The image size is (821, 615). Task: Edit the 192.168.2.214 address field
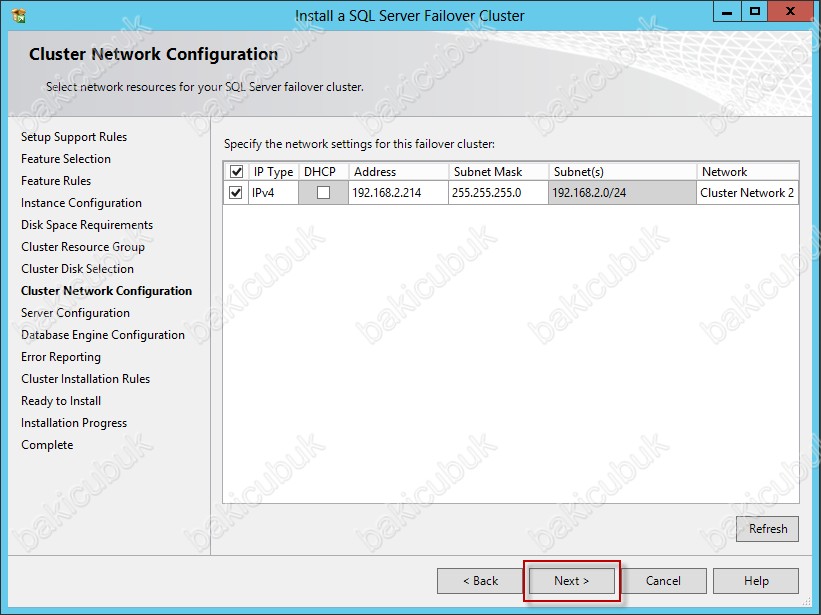tap(398, 193)
